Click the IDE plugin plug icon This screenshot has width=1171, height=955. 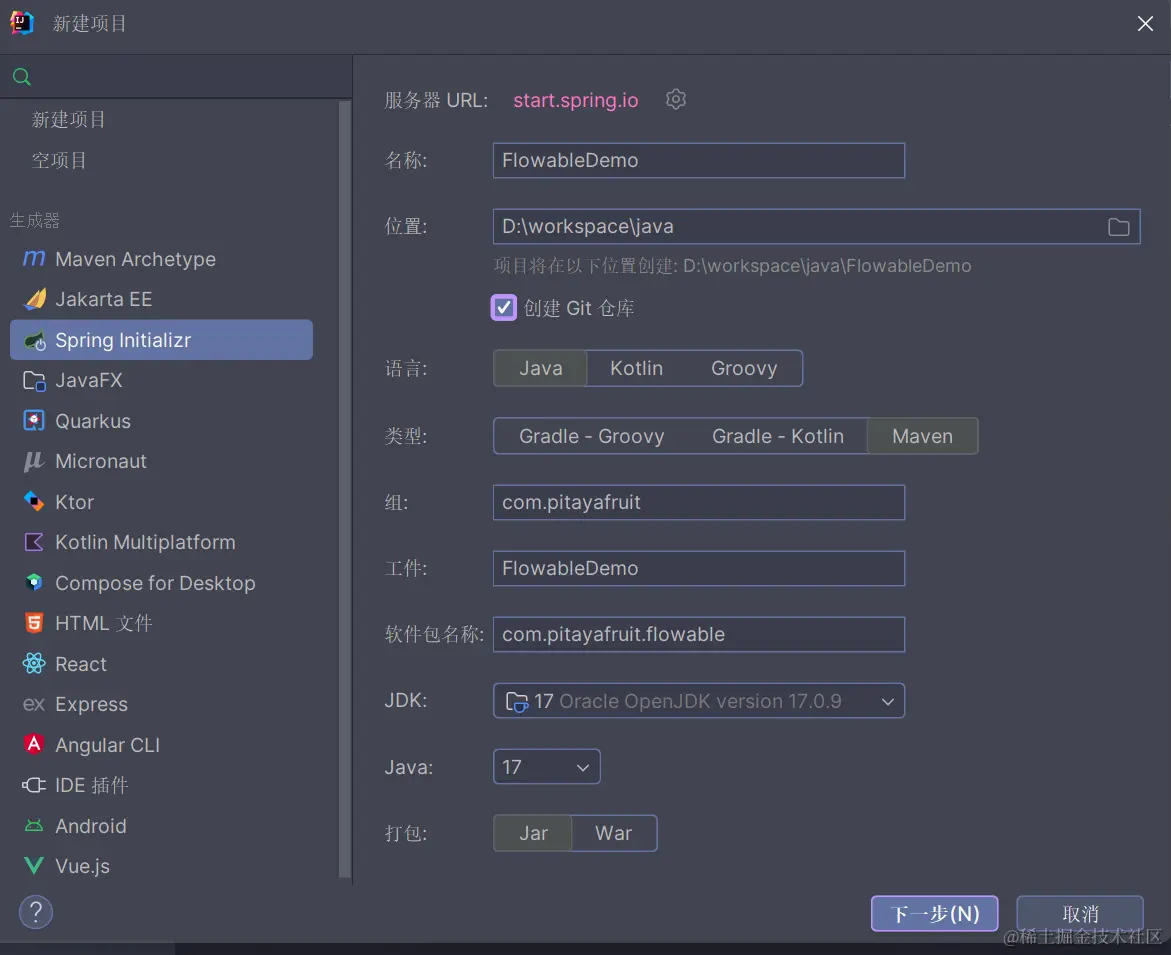click(34, 785)
